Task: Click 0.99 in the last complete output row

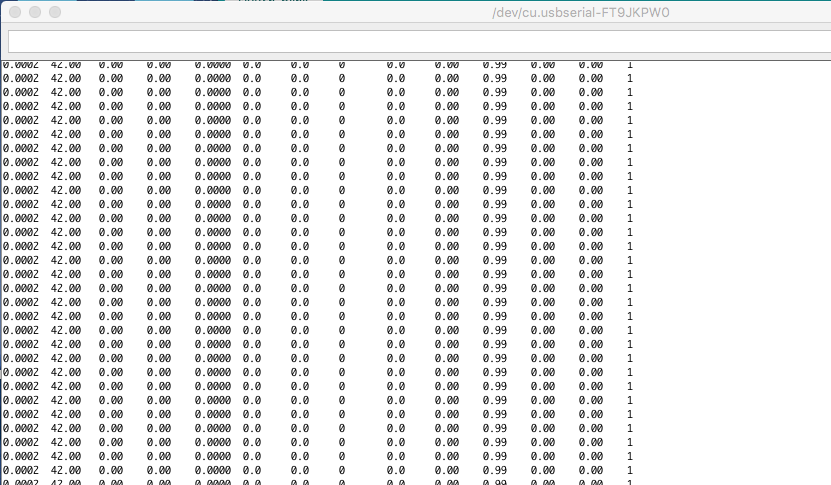Action: tap(494, 470)
